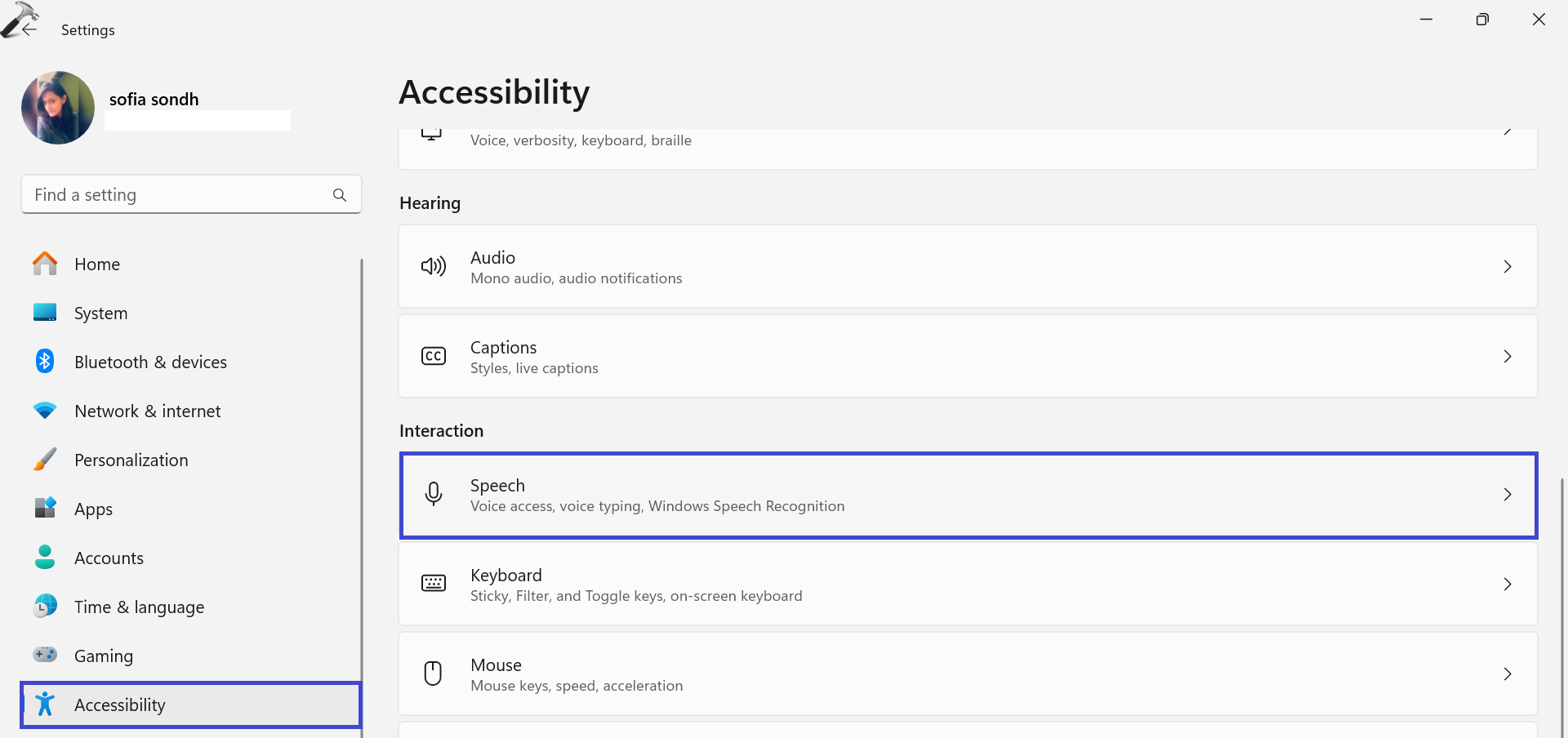Click the System monitor icon

[x=45, y=313]
